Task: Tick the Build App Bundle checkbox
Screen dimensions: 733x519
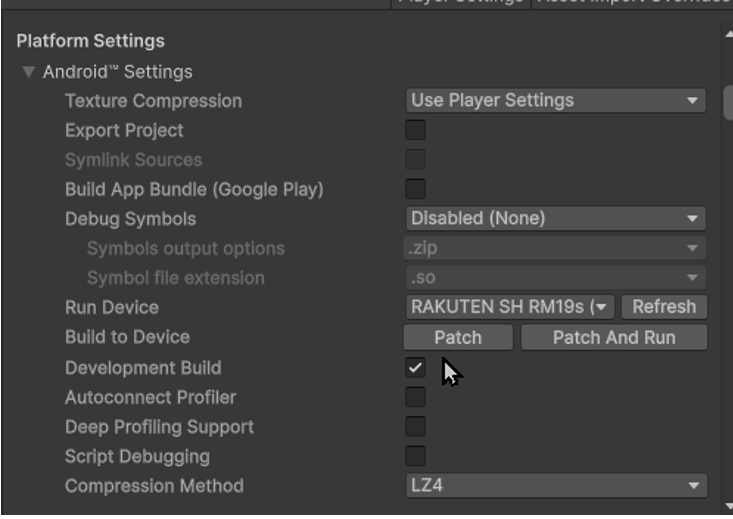Action: pyautogui.click(x=415, y=189)
